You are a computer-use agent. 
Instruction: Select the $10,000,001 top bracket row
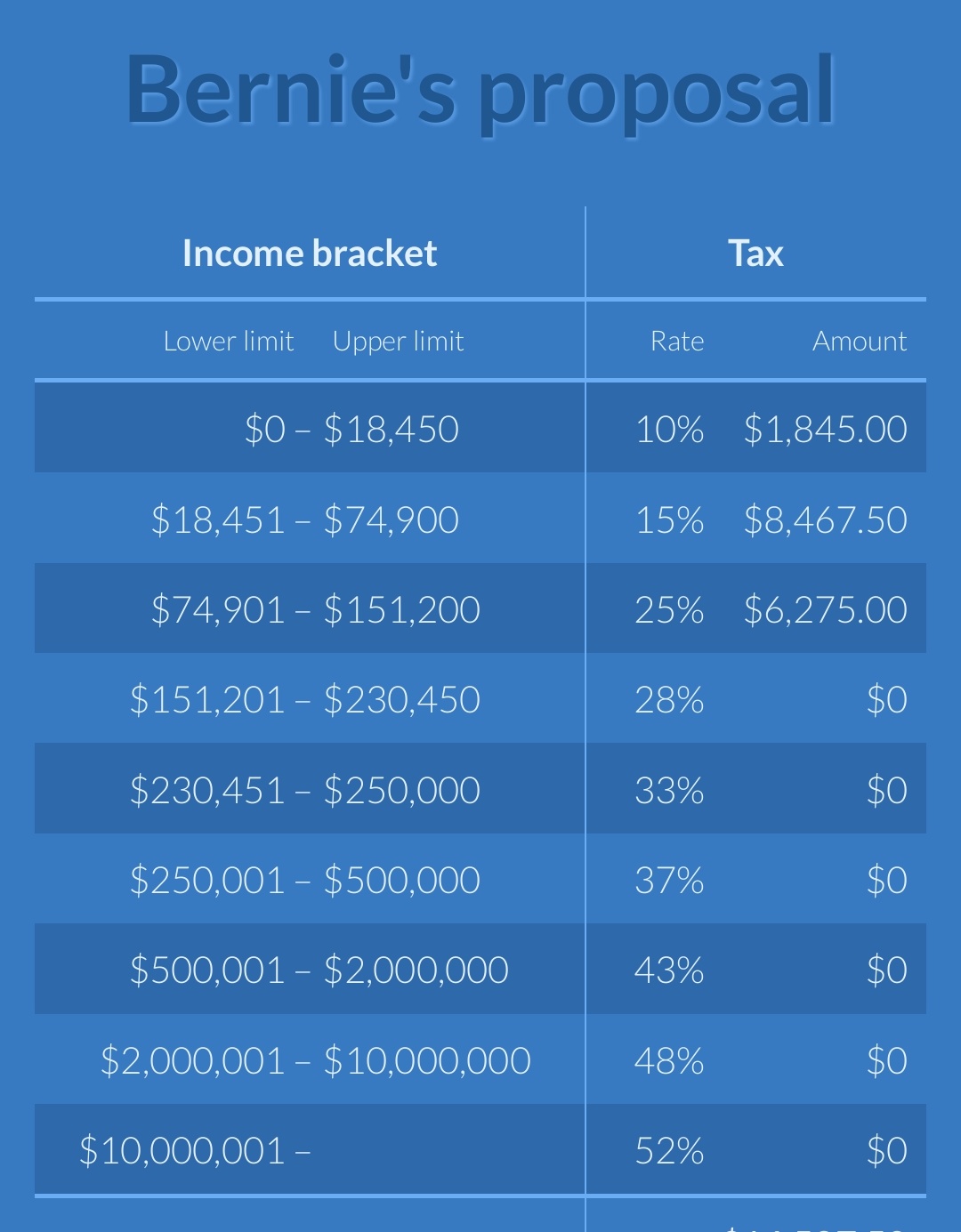tap(195, 1151)
